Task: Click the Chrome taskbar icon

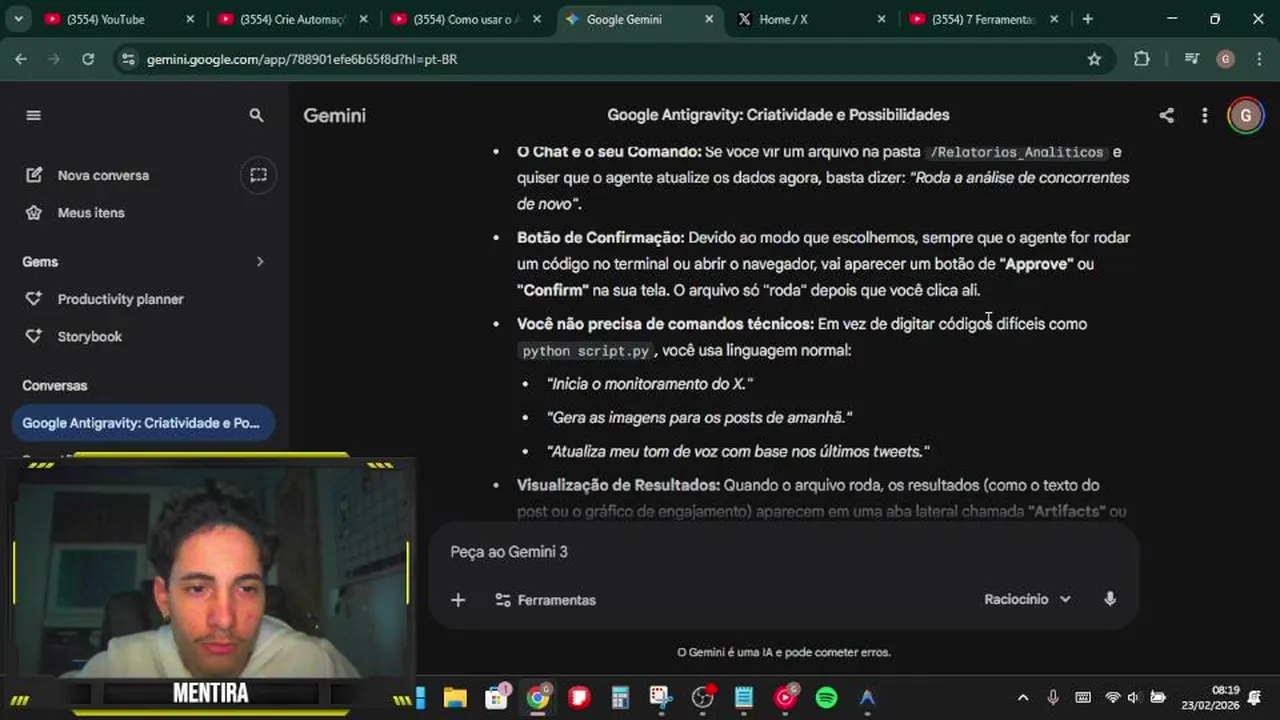Action: (x=538, y=698)
